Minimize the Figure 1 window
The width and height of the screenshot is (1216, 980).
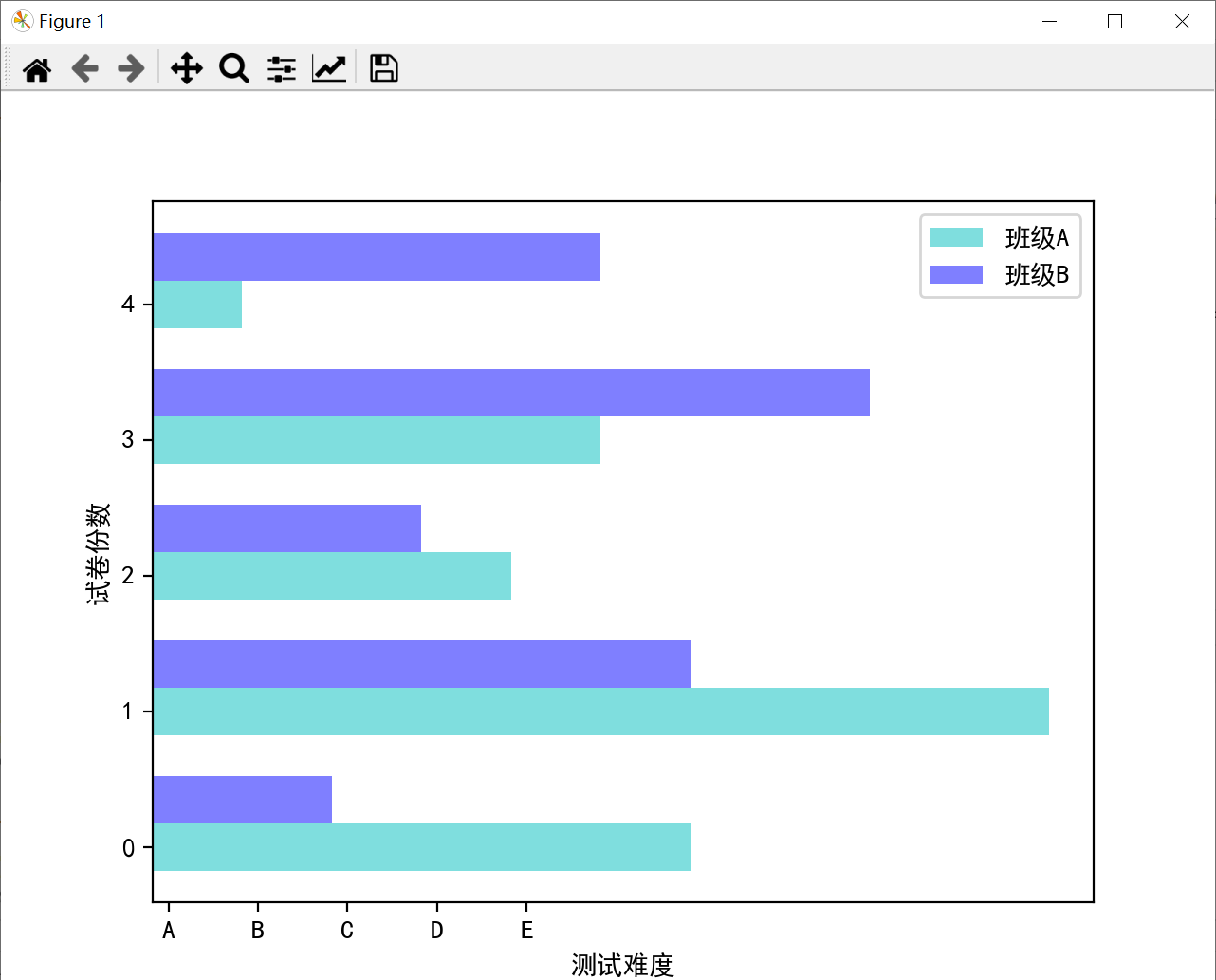coord(1049,21)
